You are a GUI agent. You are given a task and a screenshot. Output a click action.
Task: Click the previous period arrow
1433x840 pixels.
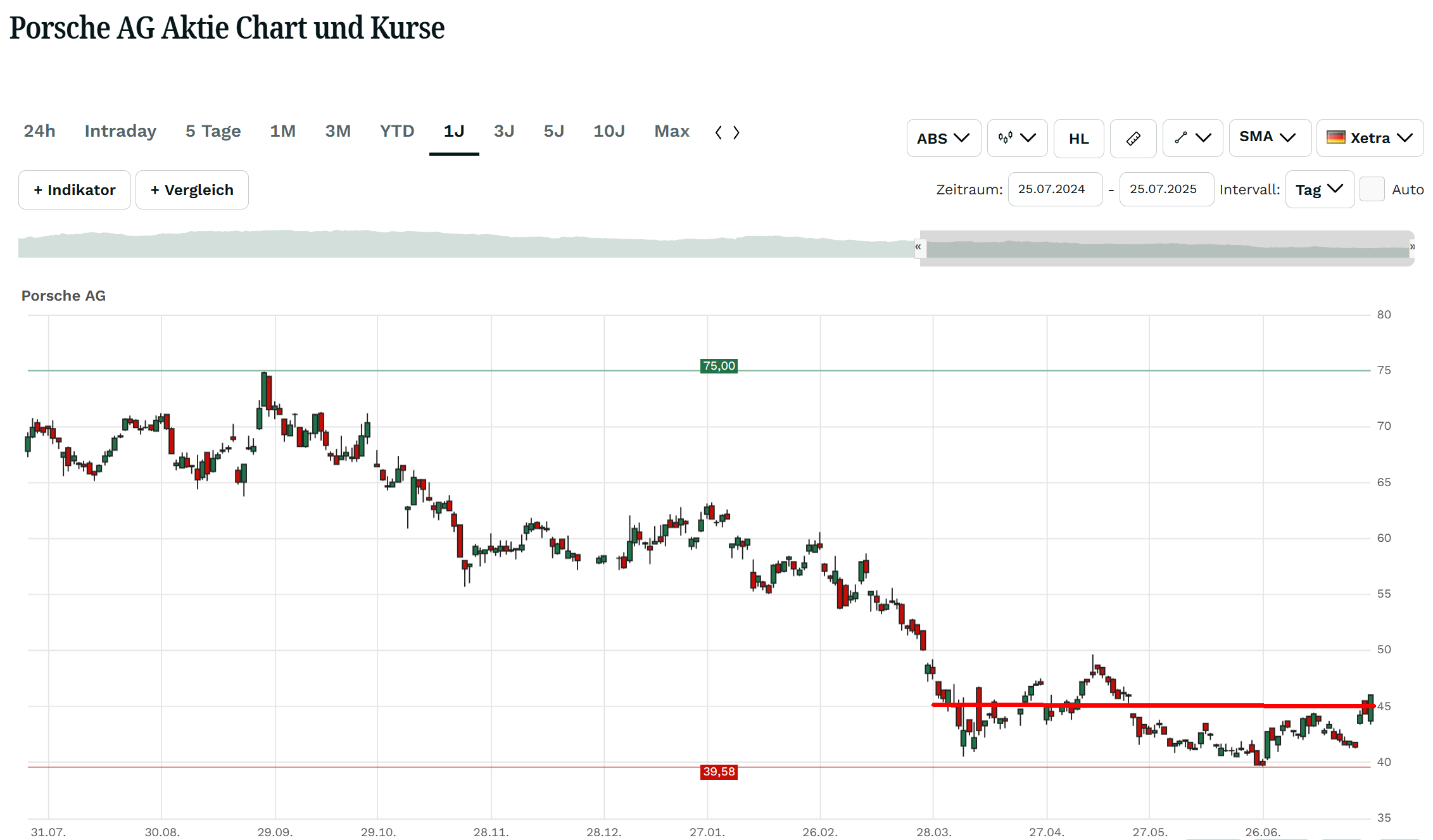pos(719,132)
